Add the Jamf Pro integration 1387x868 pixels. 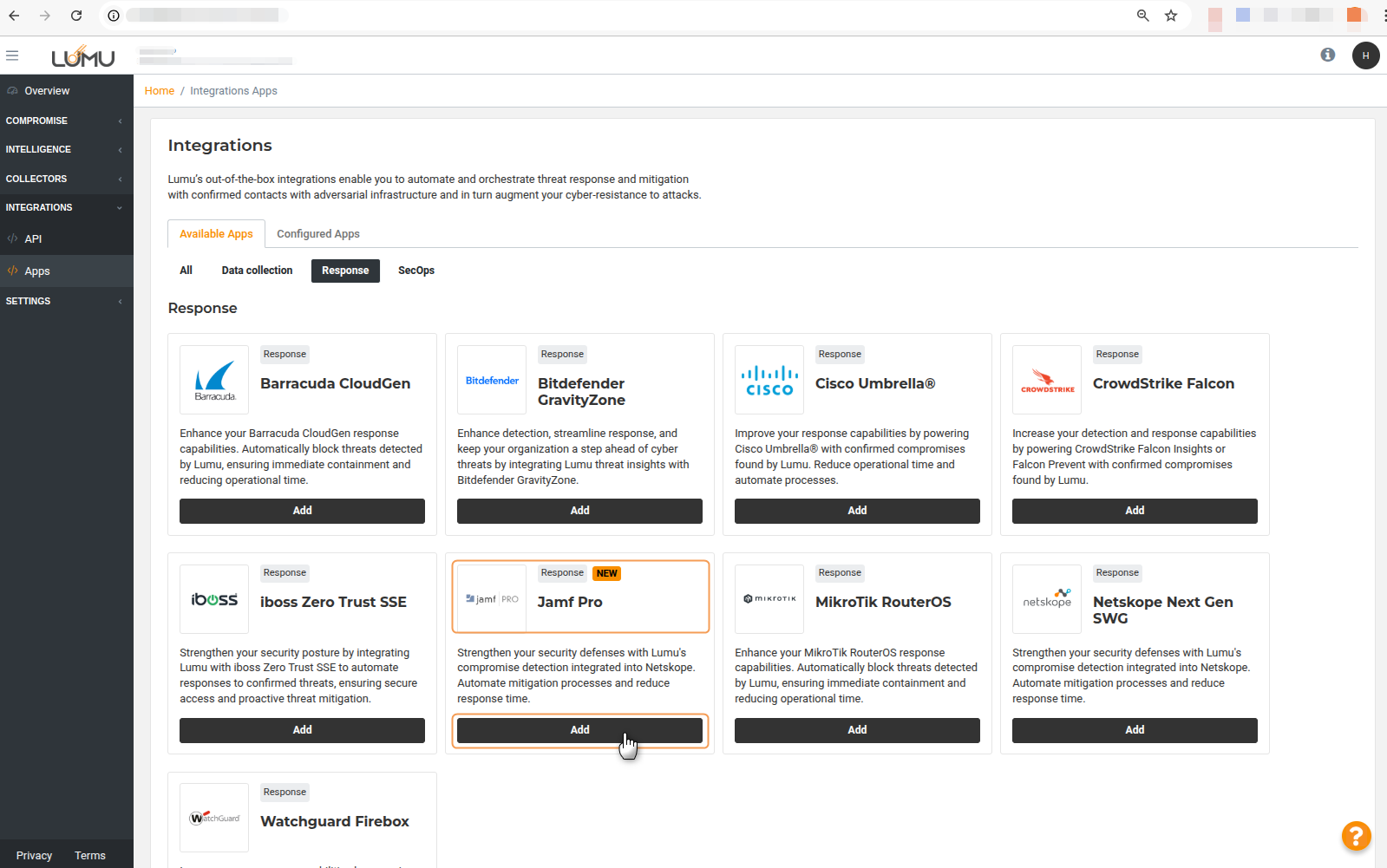click(x=579, y=730)
